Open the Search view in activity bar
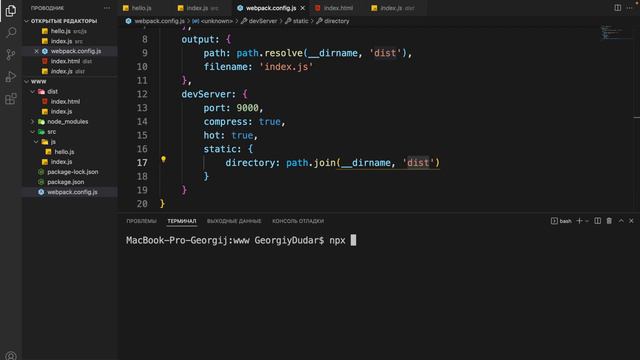Screen dimensions: 640x360 (x=11, y=32)
